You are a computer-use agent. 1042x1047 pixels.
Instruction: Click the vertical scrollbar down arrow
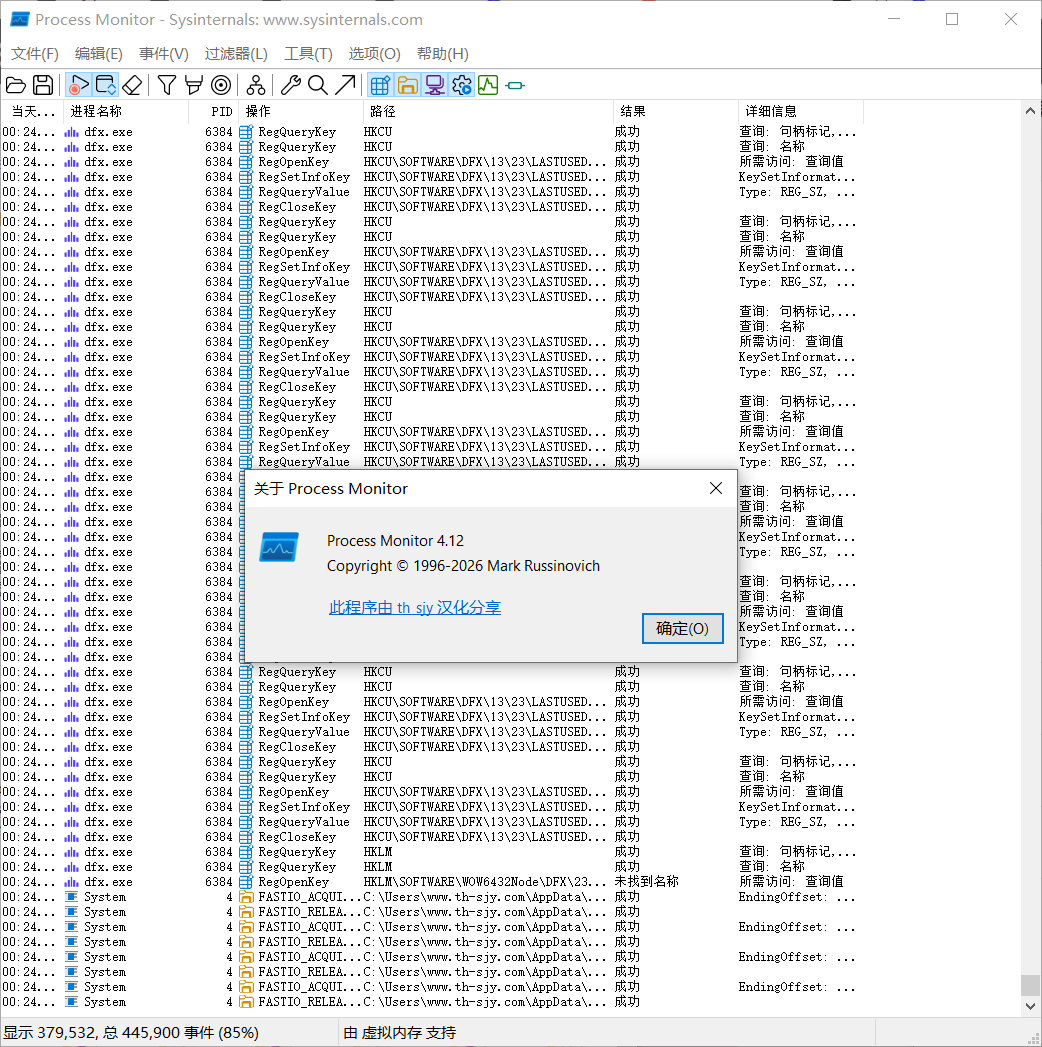pyautogui.click(x=1030, y=1006)
